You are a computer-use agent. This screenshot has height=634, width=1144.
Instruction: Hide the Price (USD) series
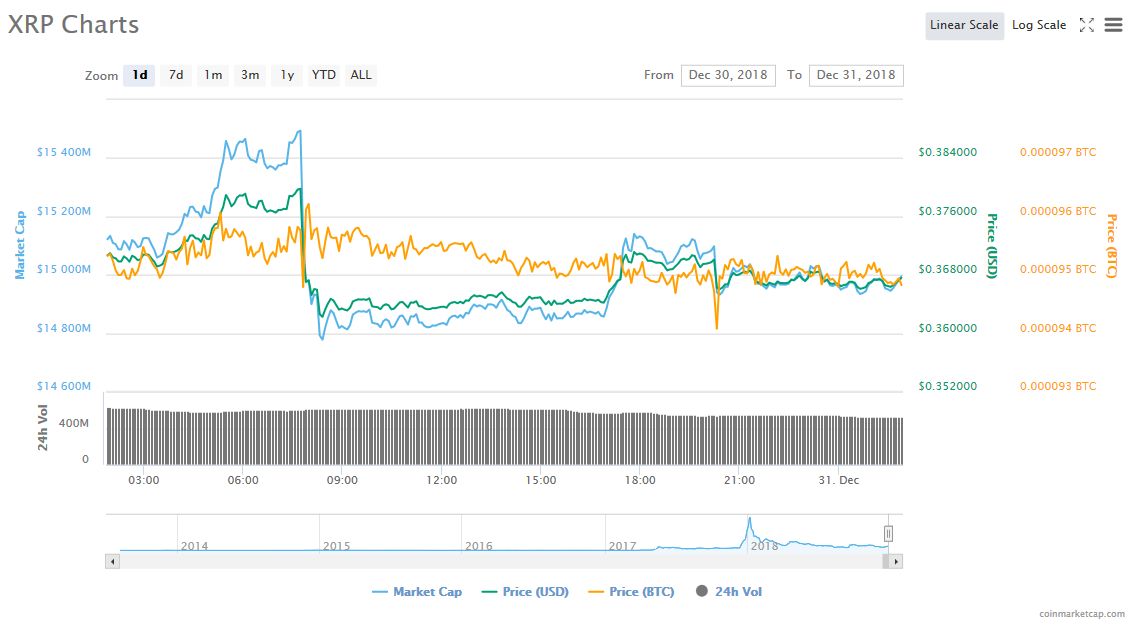(x=525, y=592)
